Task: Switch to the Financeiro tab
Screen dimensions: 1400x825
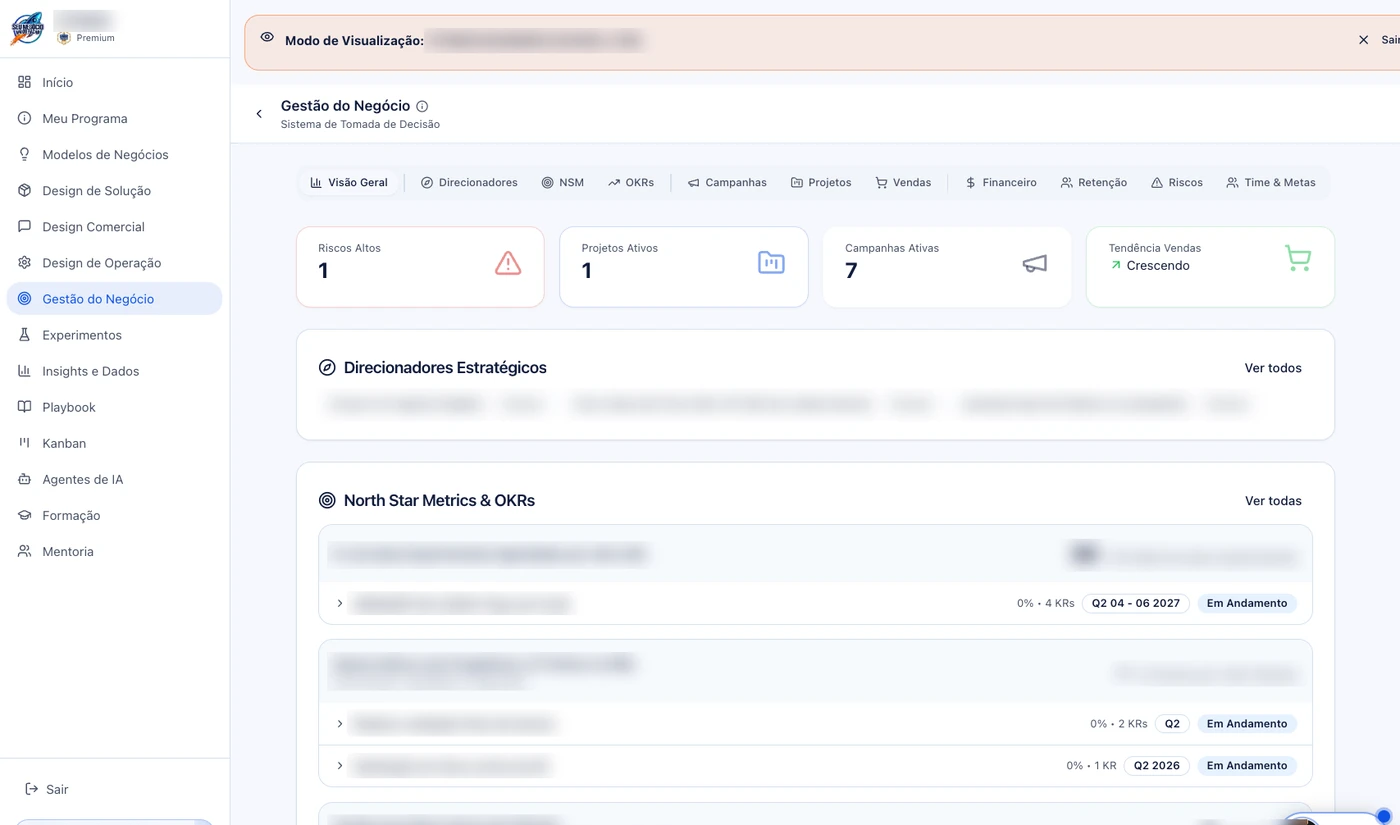Action: point(1001,183)
